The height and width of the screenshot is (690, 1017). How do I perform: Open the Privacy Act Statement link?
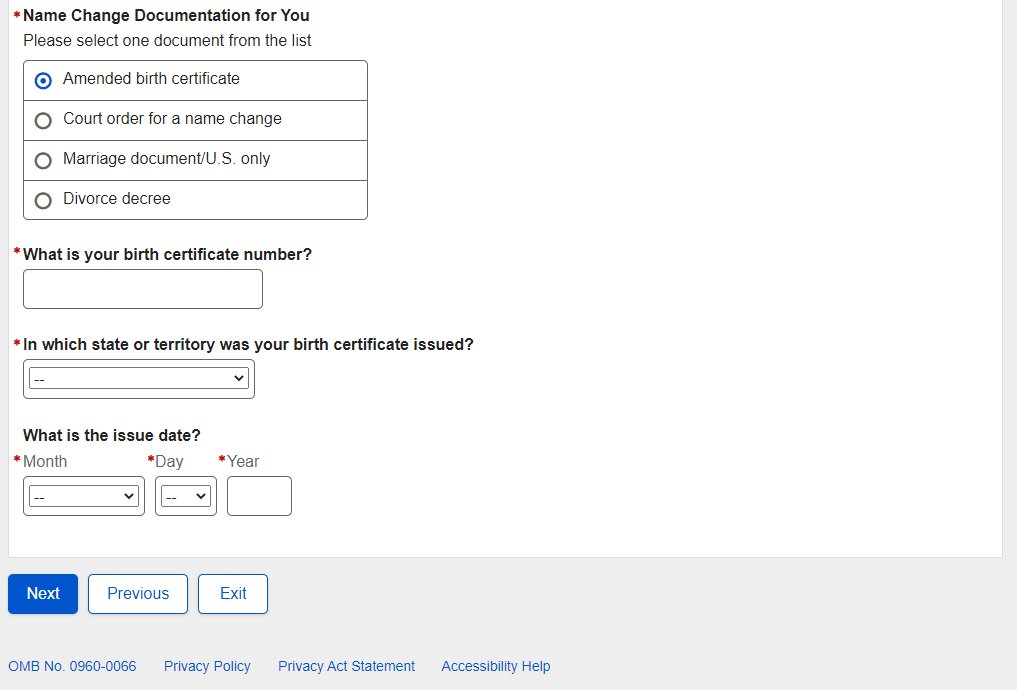(346, 666)
